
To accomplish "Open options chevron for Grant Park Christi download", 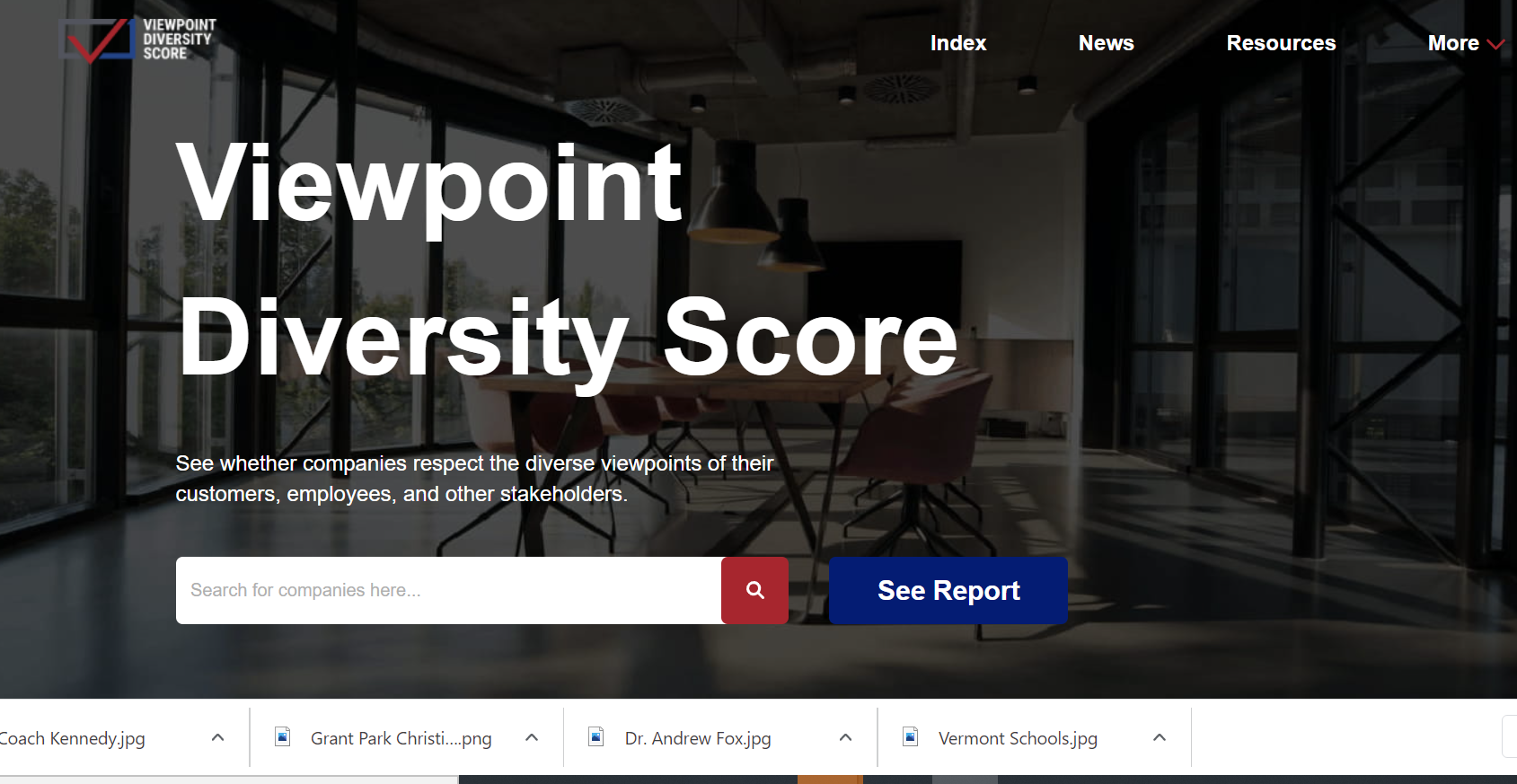I will [532, 737].
